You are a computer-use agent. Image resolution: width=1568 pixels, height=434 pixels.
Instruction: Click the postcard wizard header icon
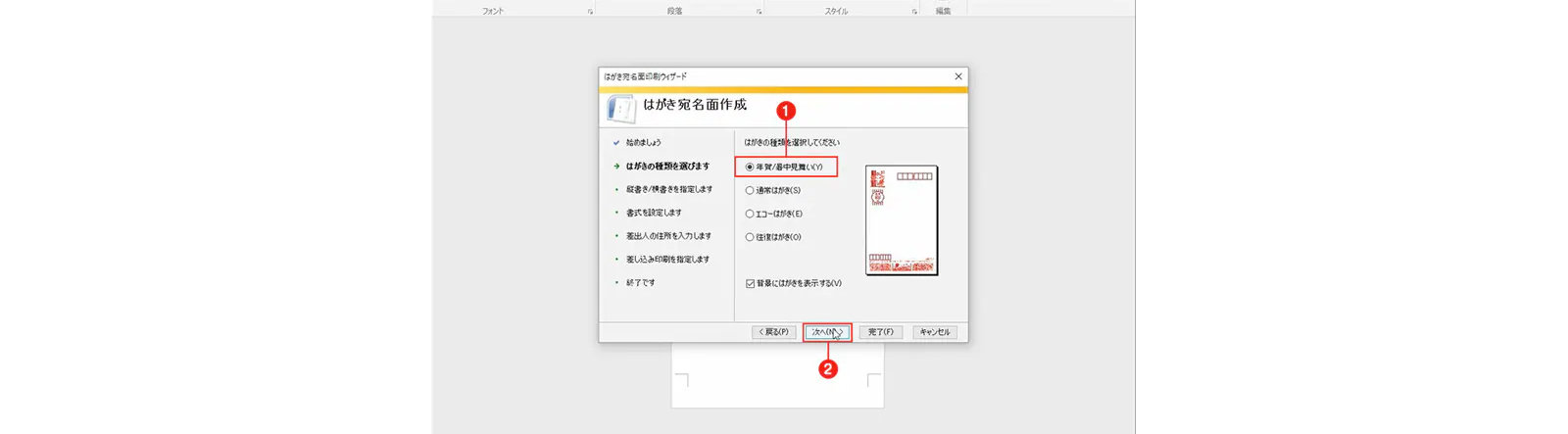620,108
